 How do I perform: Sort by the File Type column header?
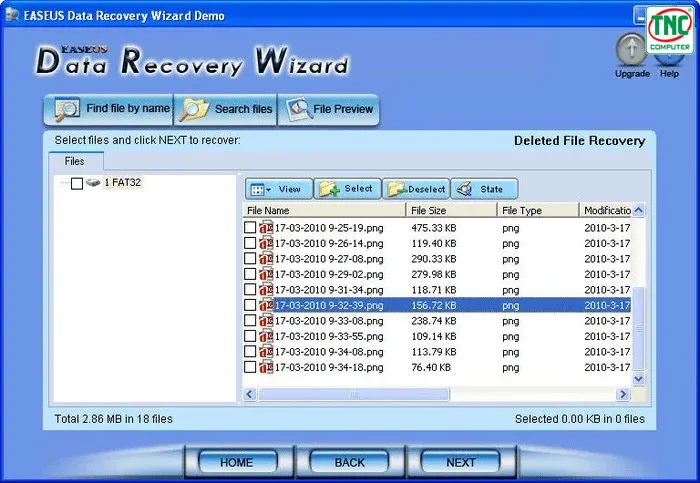click(x=538, y=210)
